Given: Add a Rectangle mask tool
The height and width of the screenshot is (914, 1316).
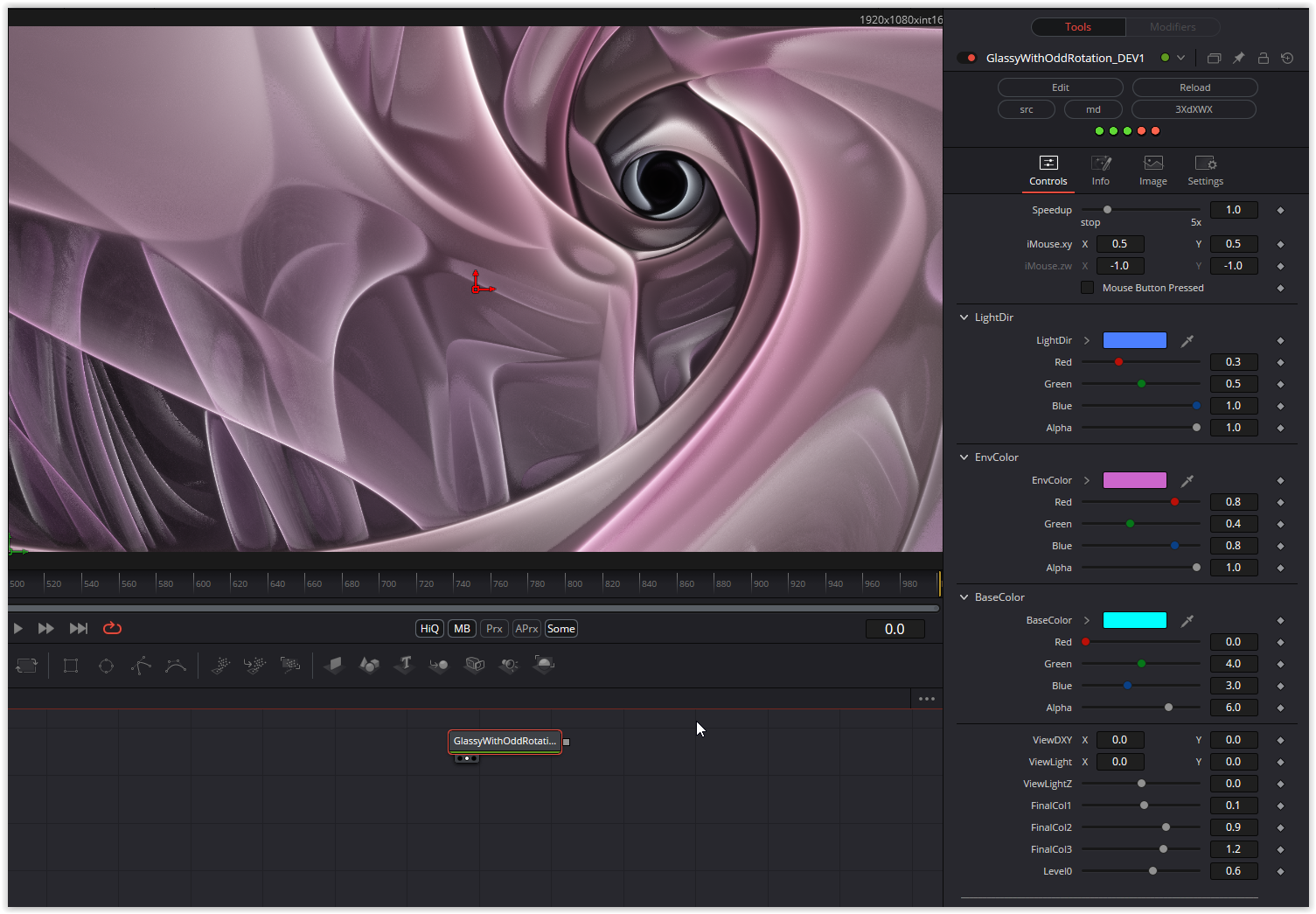Looking at the screenshot, I should click(71, 666).
